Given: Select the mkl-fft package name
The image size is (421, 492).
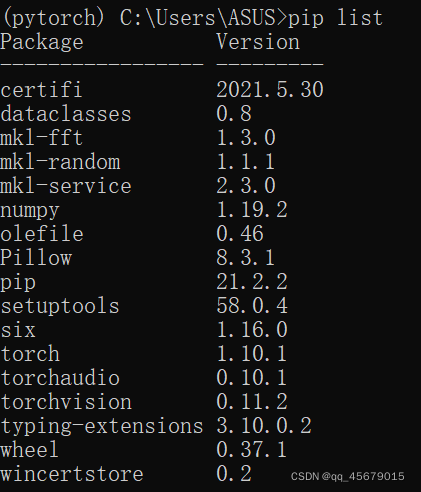Looking at the screenshot, I should (x=41, y=138).
